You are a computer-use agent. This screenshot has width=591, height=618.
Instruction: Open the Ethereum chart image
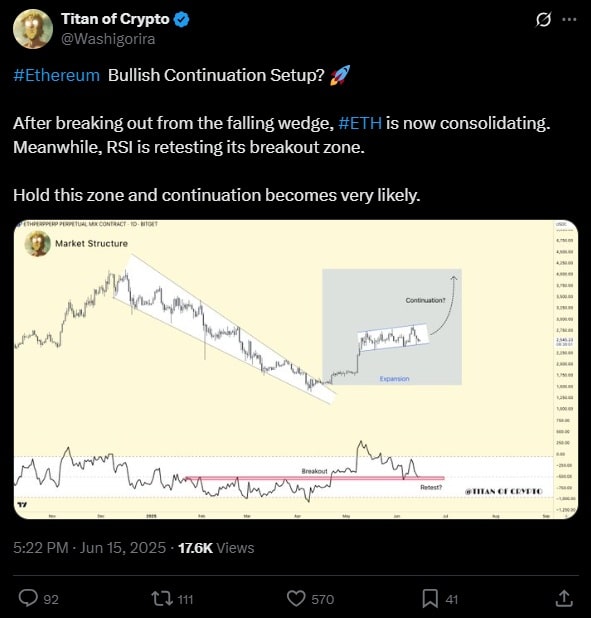pyautogui.click(x=296, y=369)
